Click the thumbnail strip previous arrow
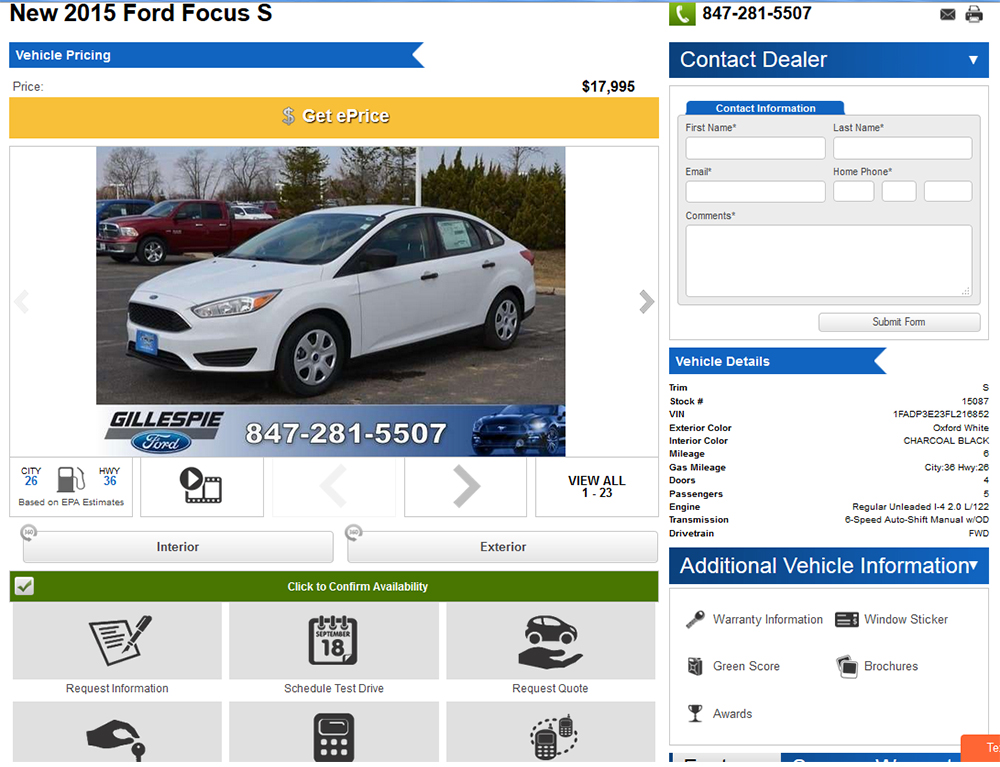The image size is (1000, 767). [x=334, y=486]
